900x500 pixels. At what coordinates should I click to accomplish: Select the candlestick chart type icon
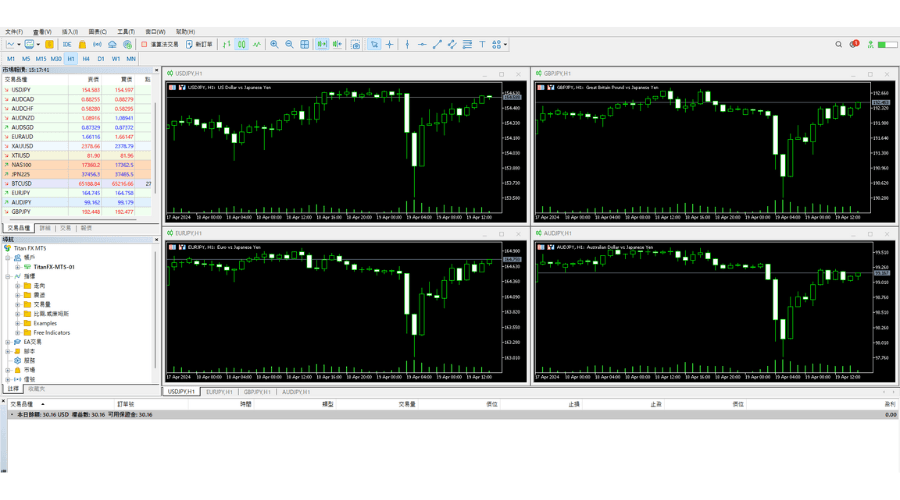242,44
